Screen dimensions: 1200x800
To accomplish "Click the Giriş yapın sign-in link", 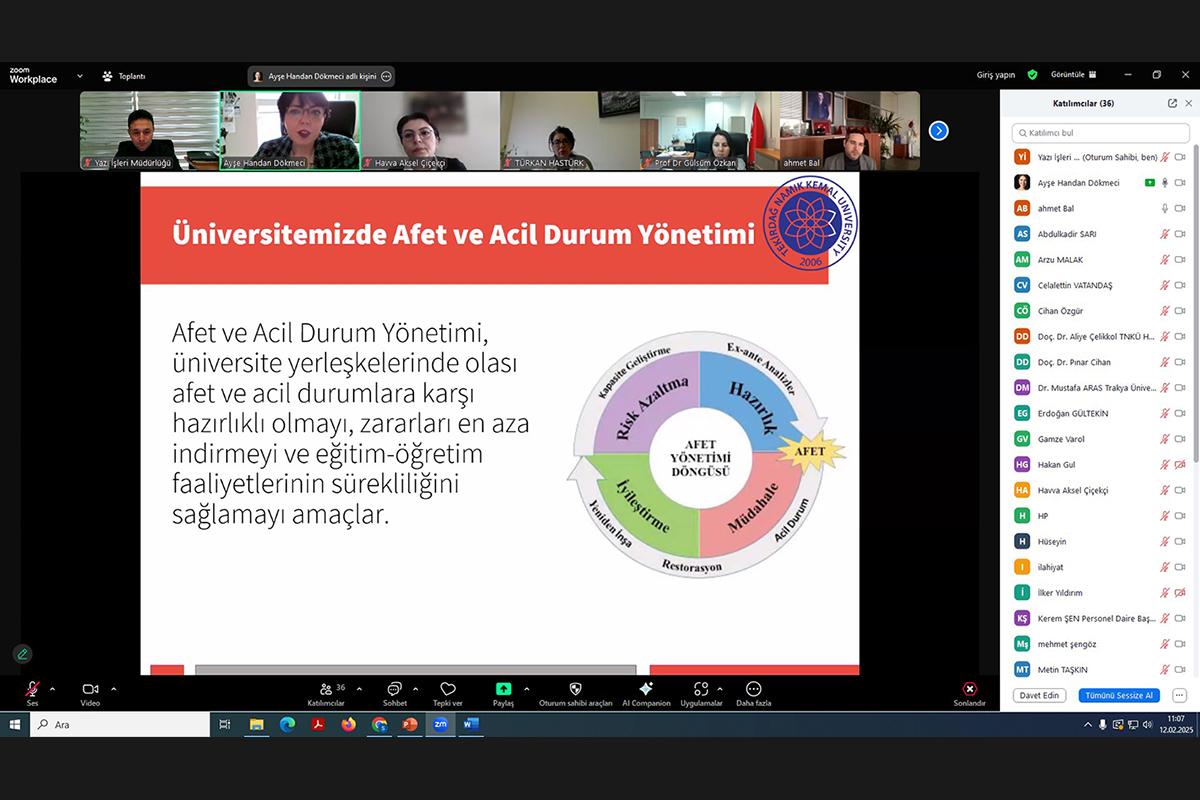I will point(996,75).
